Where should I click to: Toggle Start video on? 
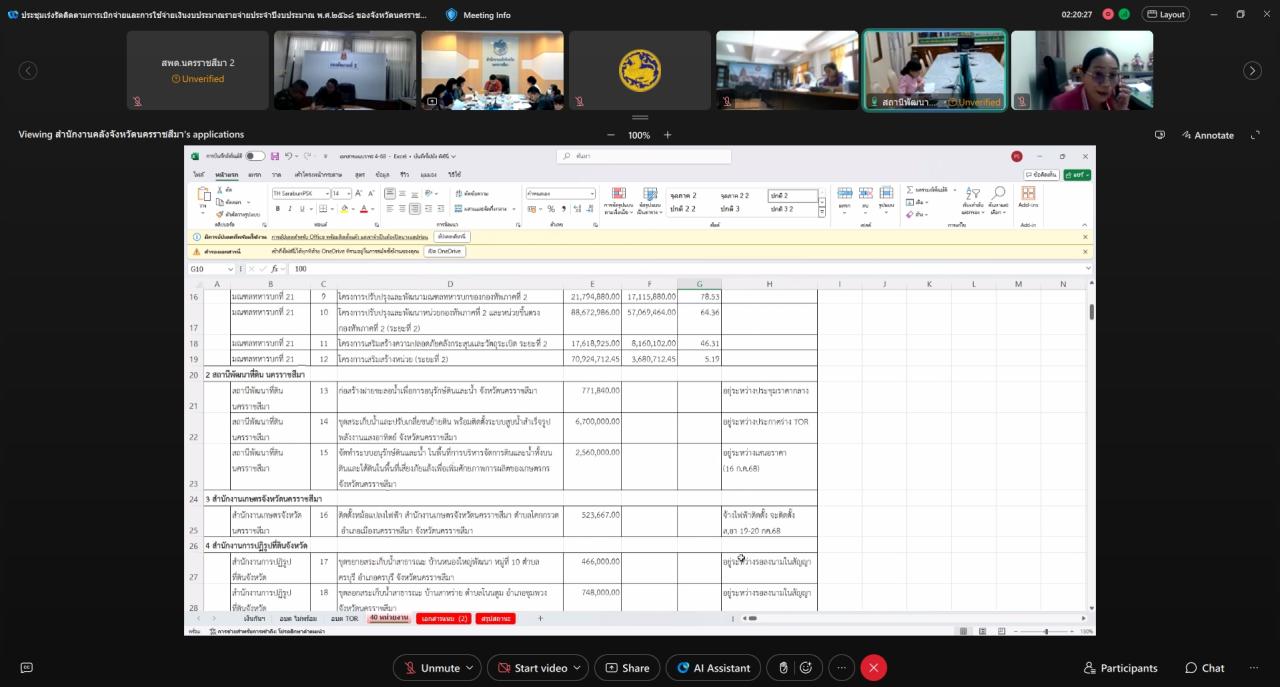pos(531,668)
